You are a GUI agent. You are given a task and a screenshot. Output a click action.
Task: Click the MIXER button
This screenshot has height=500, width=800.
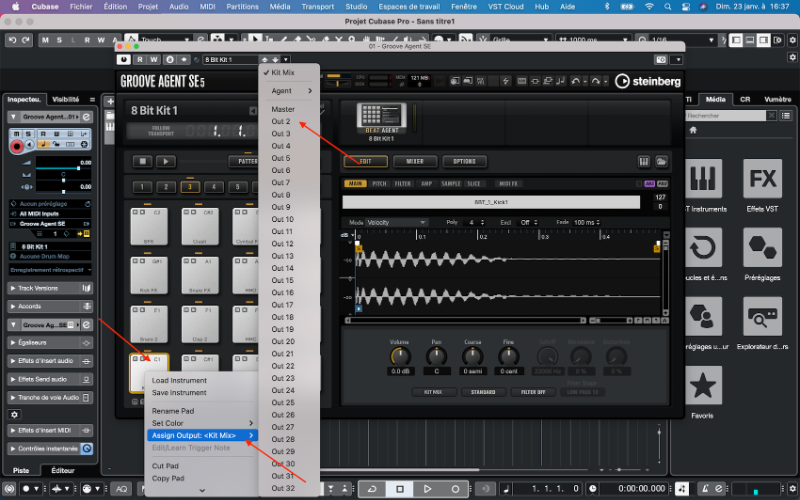click(414, 162)
